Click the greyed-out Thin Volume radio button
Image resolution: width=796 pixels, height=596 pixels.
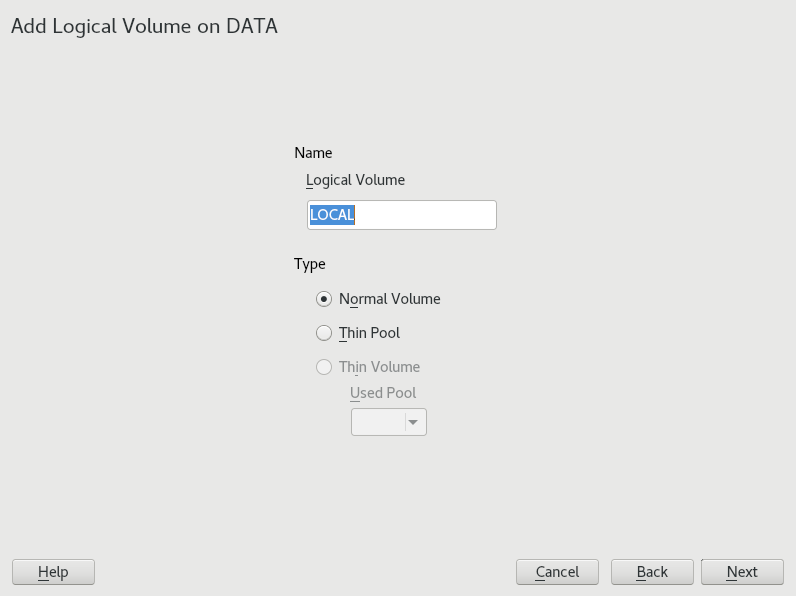click(x=324, y=367)
